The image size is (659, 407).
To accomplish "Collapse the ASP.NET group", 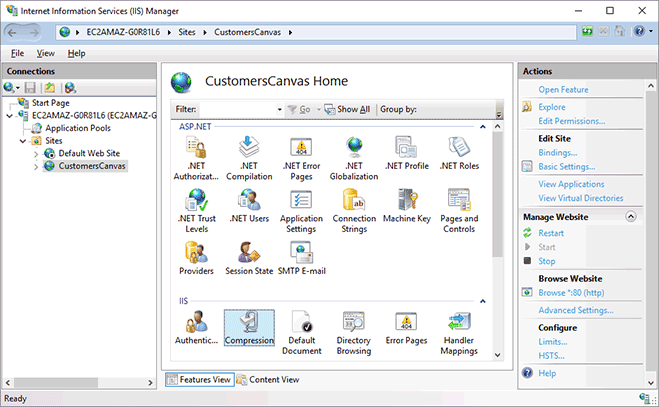I will point(482,127).
